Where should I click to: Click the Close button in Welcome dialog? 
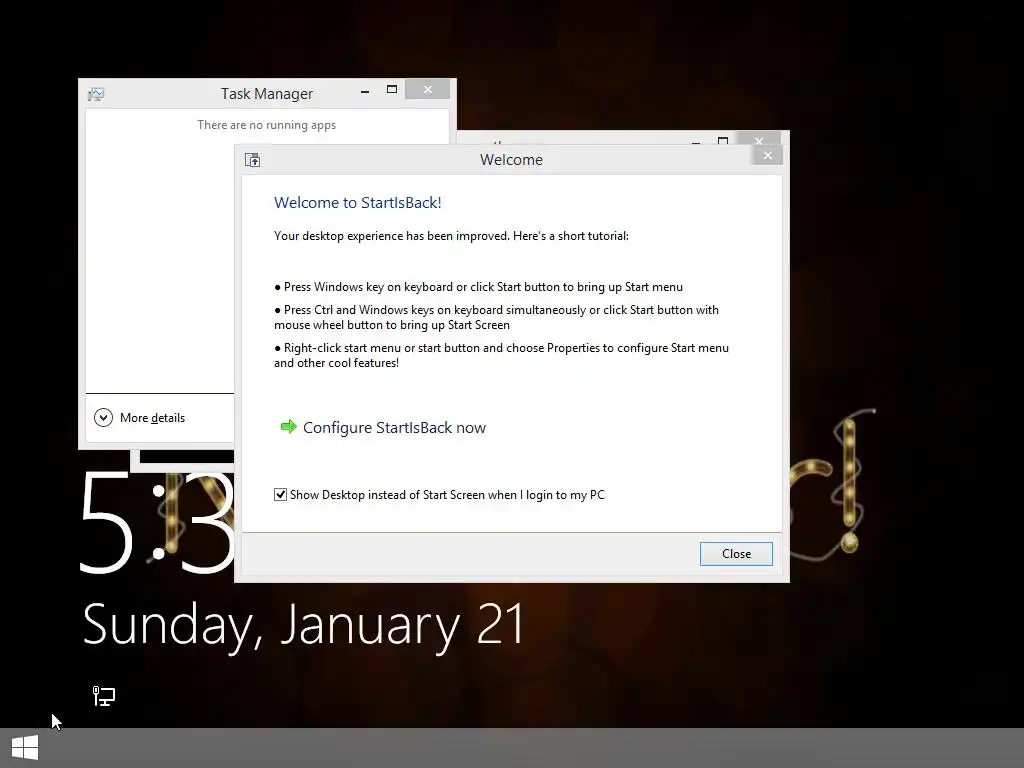(736, 554)
